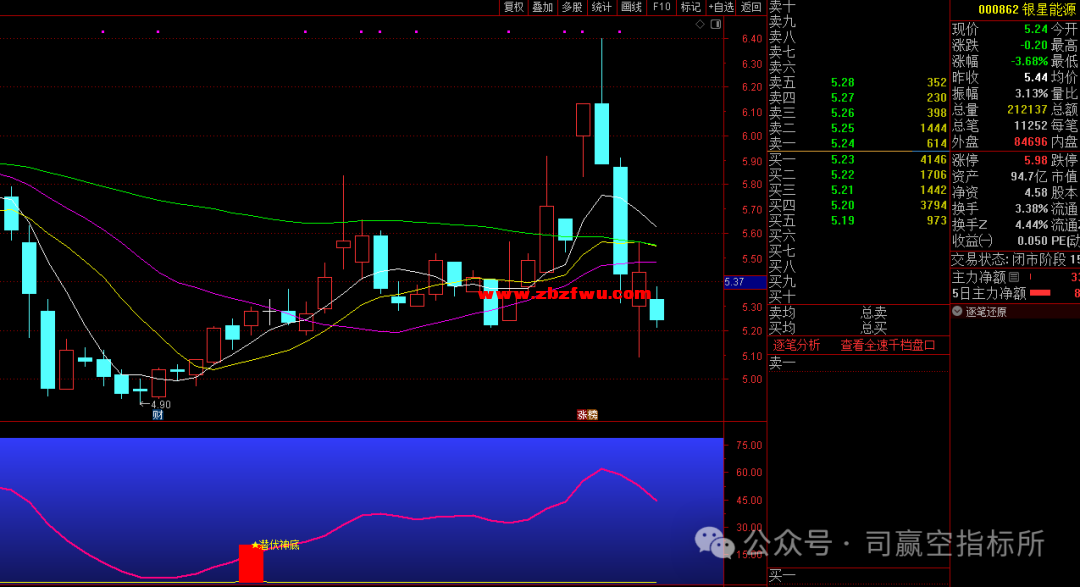This screenshot has height=587, width=1080.
Task: Expand the 逐笔还原 dropdown arrow
Action: (957, 311)
